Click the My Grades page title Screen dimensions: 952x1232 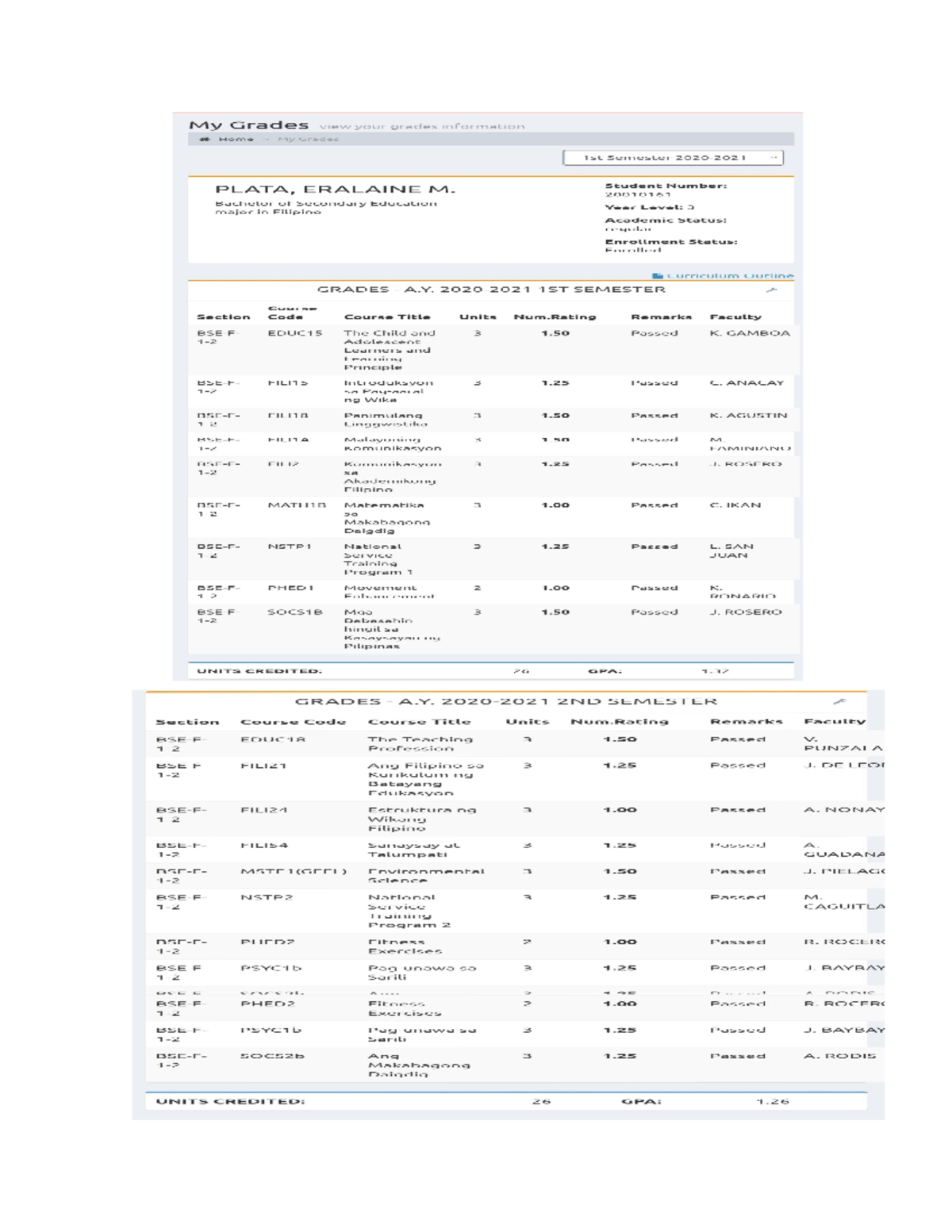click(x=248, y=125)
